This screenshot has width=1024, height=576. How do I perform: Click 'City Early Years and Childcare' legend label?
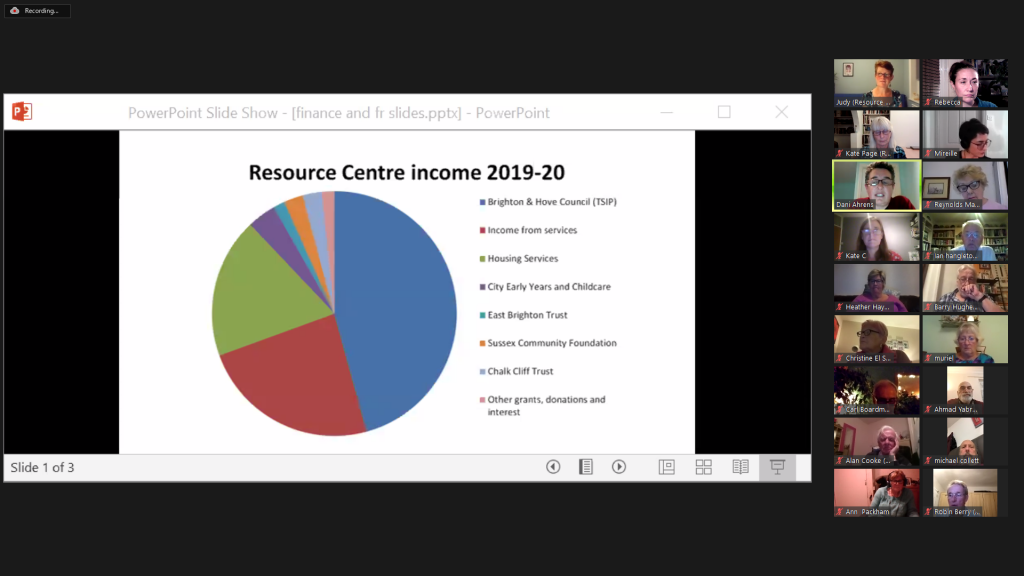coord(549,287)
